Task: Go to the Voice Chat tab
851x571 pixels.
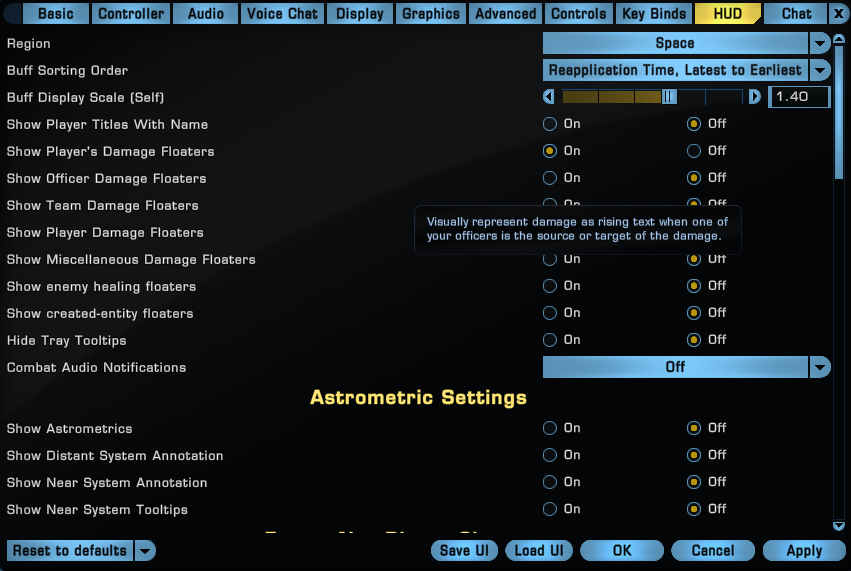Action: click(281, 14)
